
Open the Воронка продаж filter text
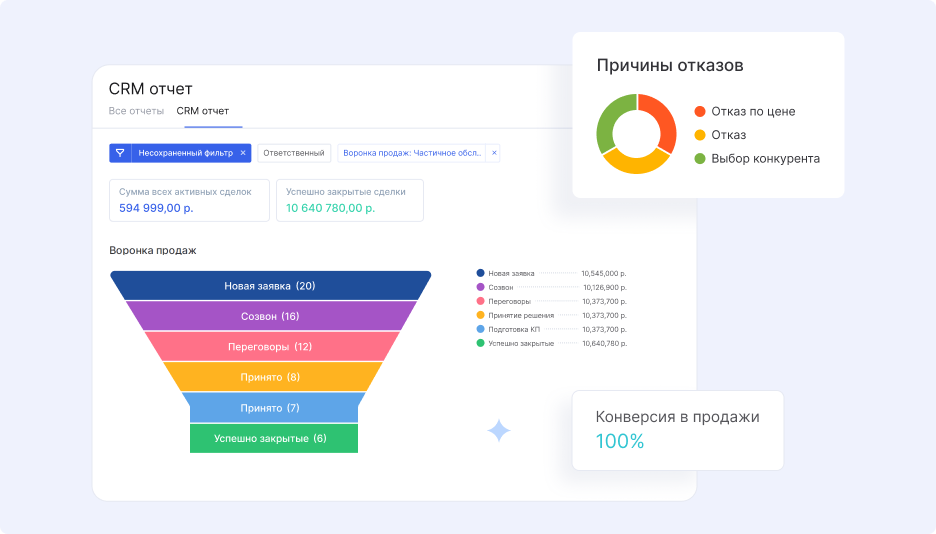413,153
